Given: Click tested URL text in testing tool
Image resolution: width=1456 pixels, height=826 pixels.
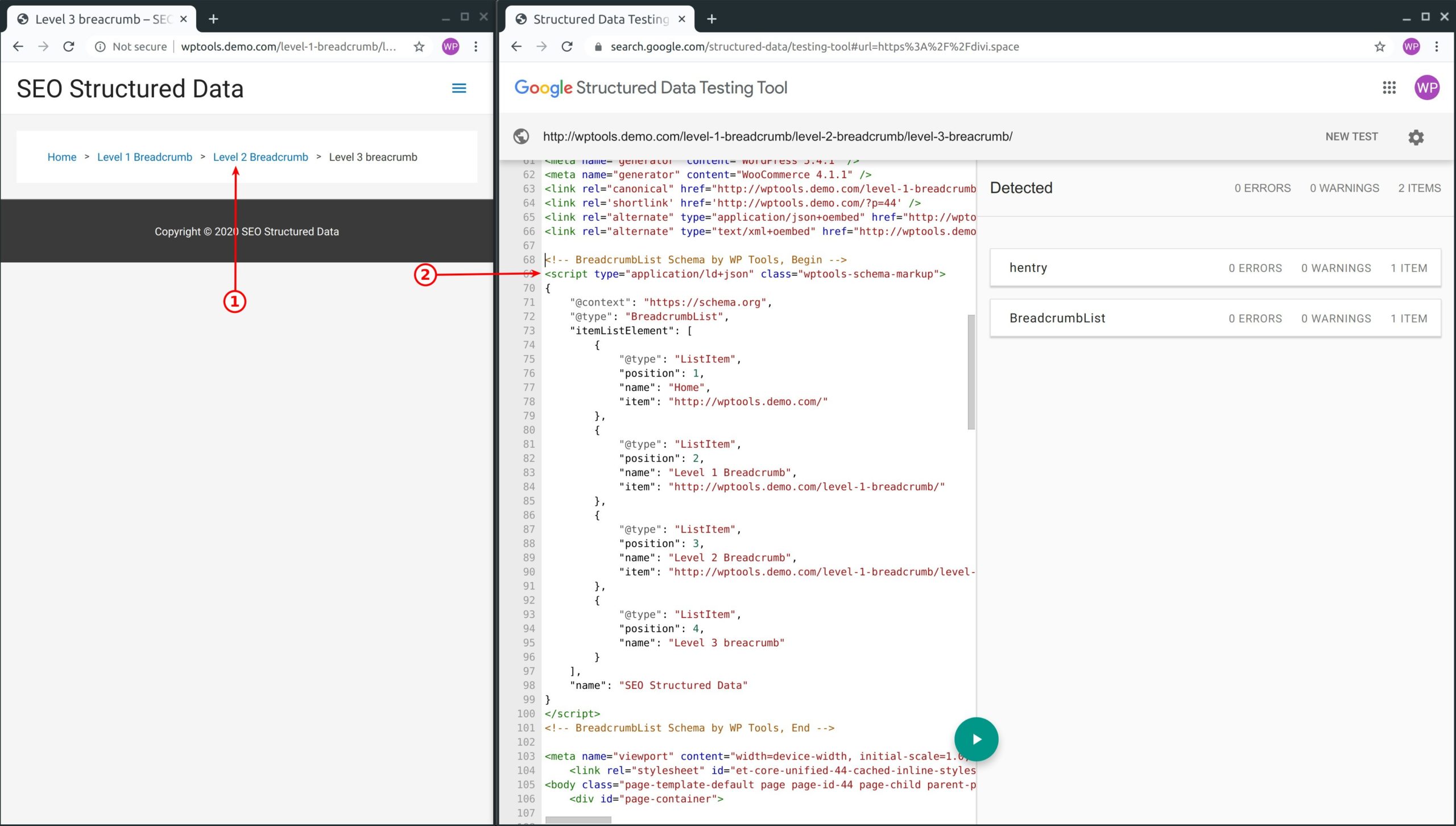Looking at the screenshot, I should click(x=777, y=137).
